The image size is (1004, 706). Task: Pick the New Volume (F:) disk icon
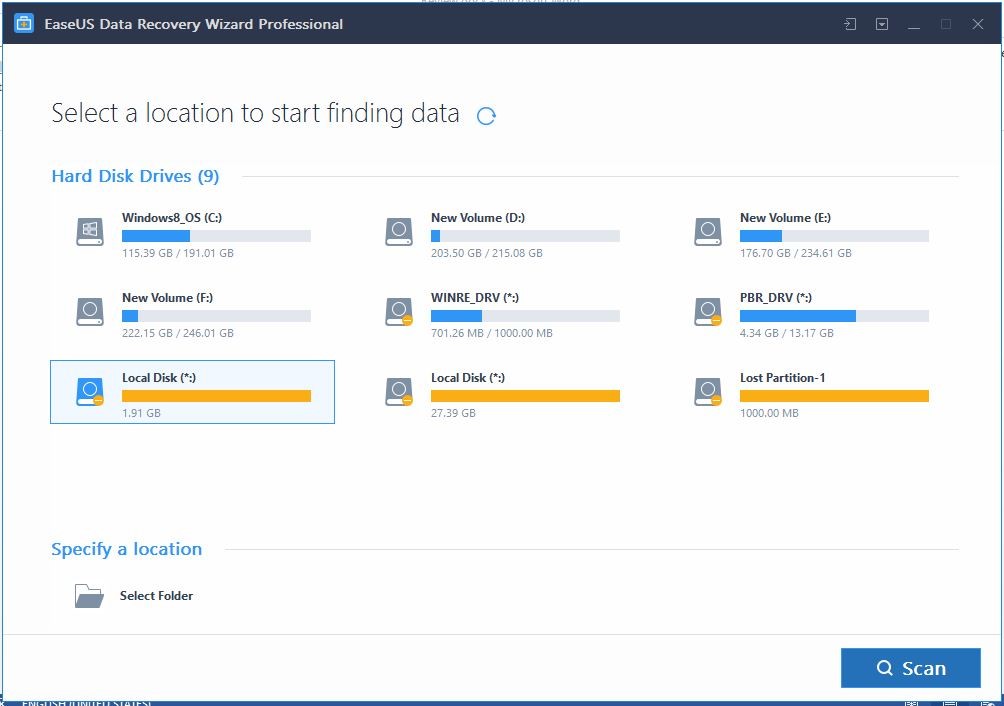90,311
